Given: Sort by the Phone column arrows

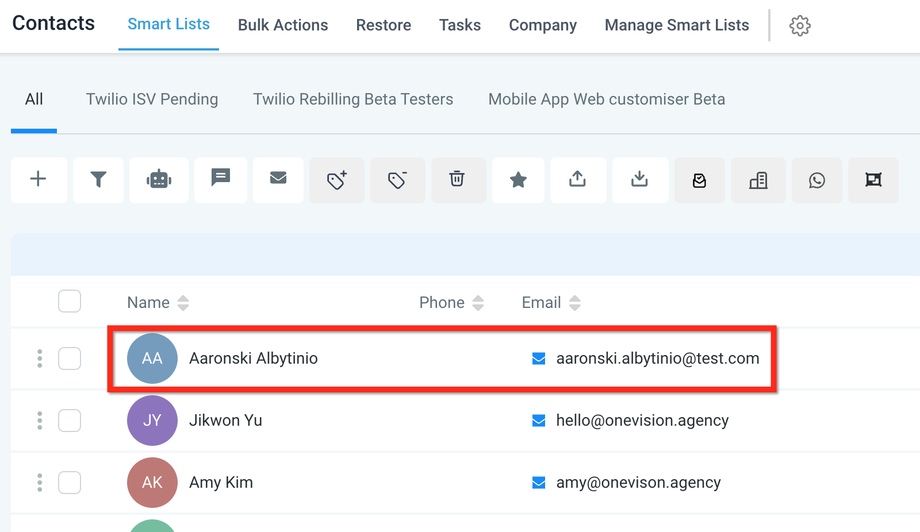Looking at the screenshot, I should click(x=478, y=303).
